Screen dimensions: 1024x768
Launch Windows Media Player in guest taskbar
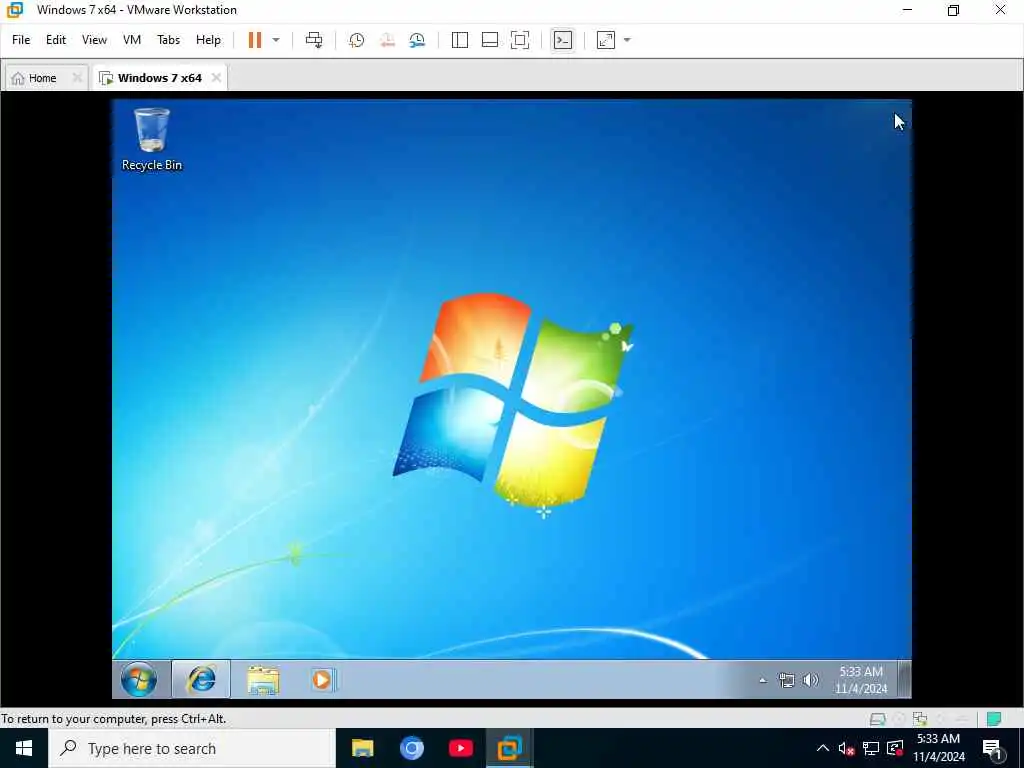[323, 679]
